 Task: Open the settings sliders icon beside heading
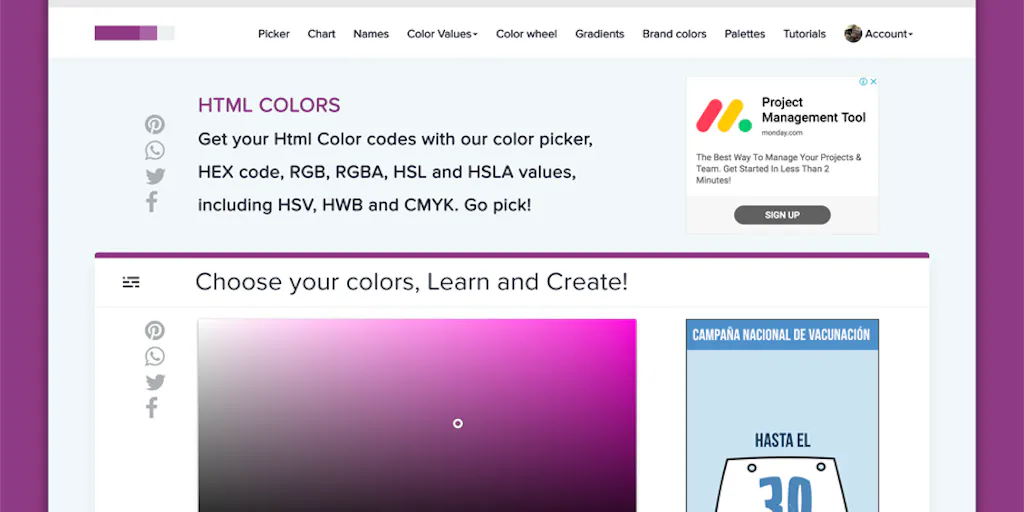pyautogui.click(x=131, y=282)
